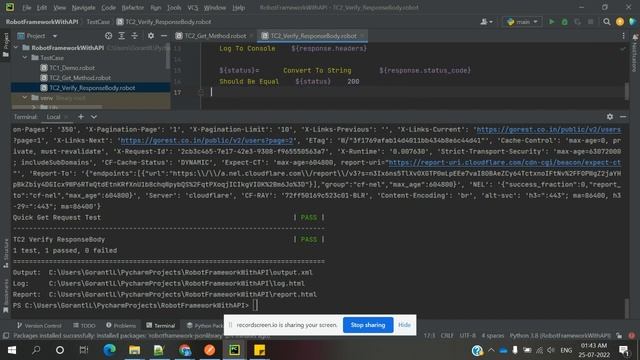Show hidden system tray icons
Viewport: 640px width, 360px height.
pyautogui.click(x=491, y=350)
